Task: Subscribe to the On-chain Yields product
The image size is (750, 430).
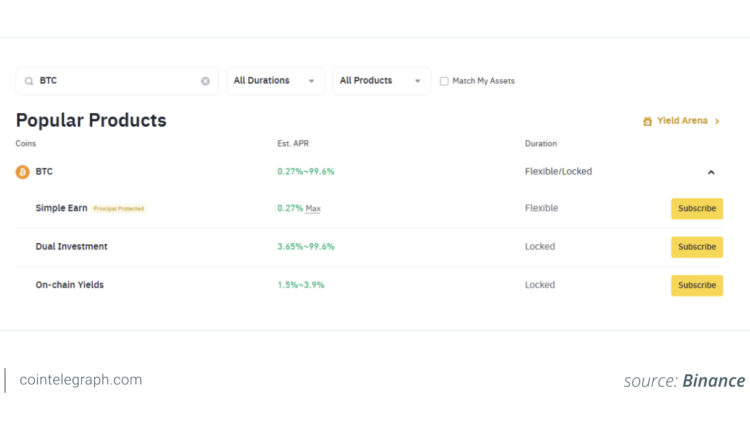Action: click(x=696, y=285)
